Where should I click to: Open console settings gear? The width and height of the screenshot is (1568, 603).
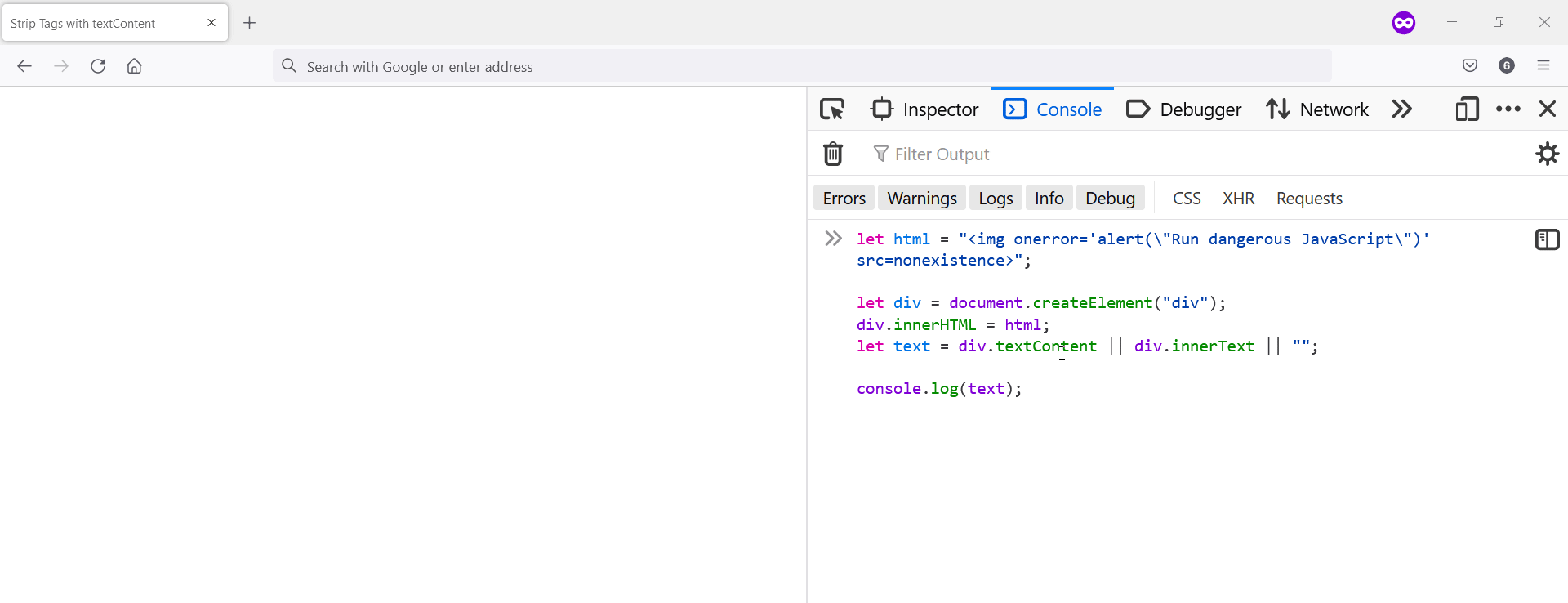[1547, 154]
